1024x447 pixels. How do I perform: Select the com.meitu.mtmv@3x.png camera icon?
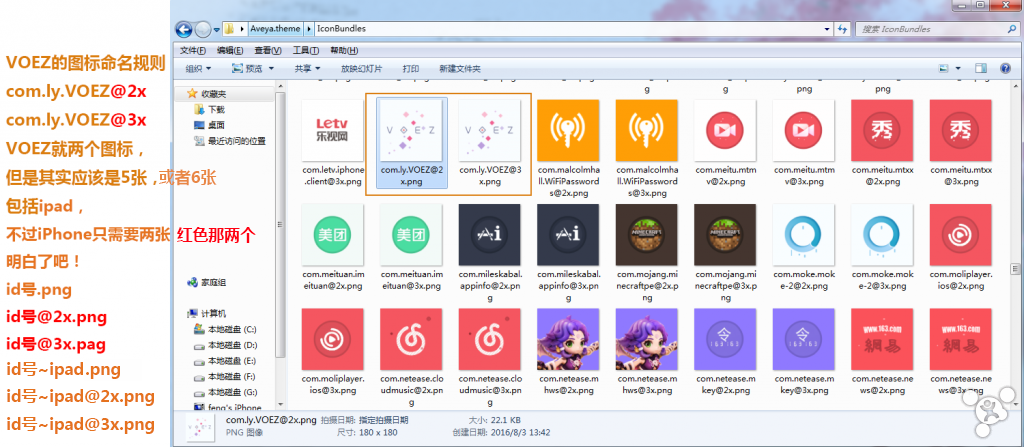(x=803, y=131)
